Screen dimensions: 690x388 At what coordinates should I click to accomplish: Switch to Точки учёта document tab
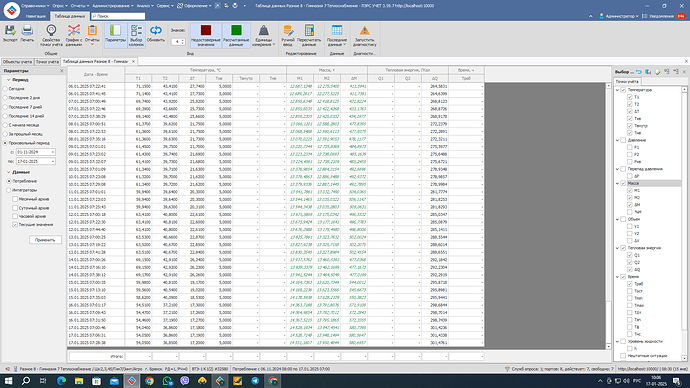[47, 62]
